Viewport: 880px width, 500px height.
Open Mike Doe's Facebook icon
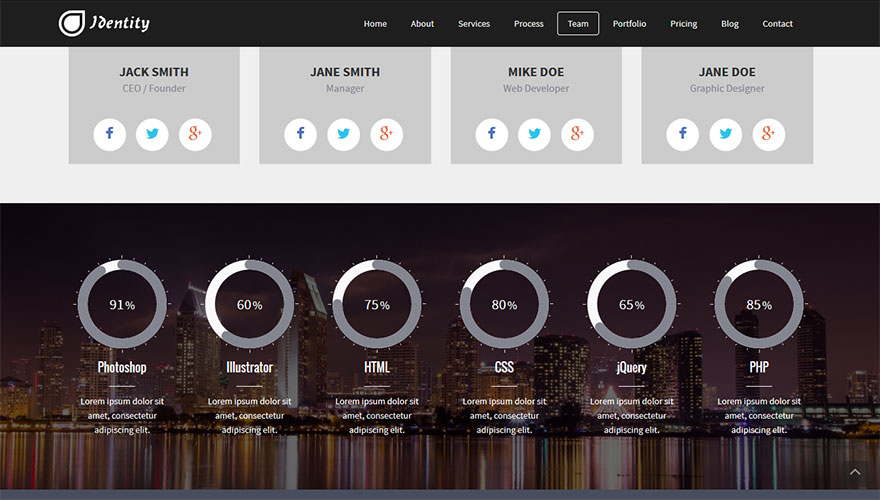492,134
